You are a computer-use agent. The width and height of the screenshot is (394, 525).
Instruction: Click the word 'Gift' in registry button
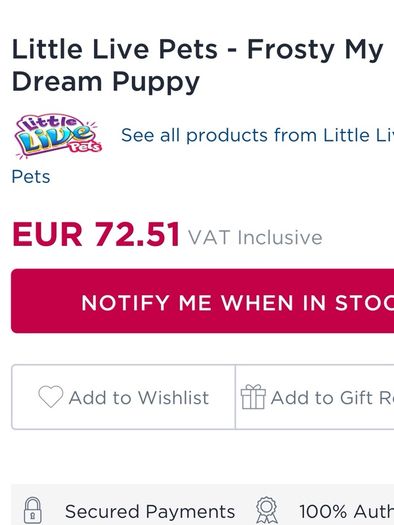tap(356, 398)
